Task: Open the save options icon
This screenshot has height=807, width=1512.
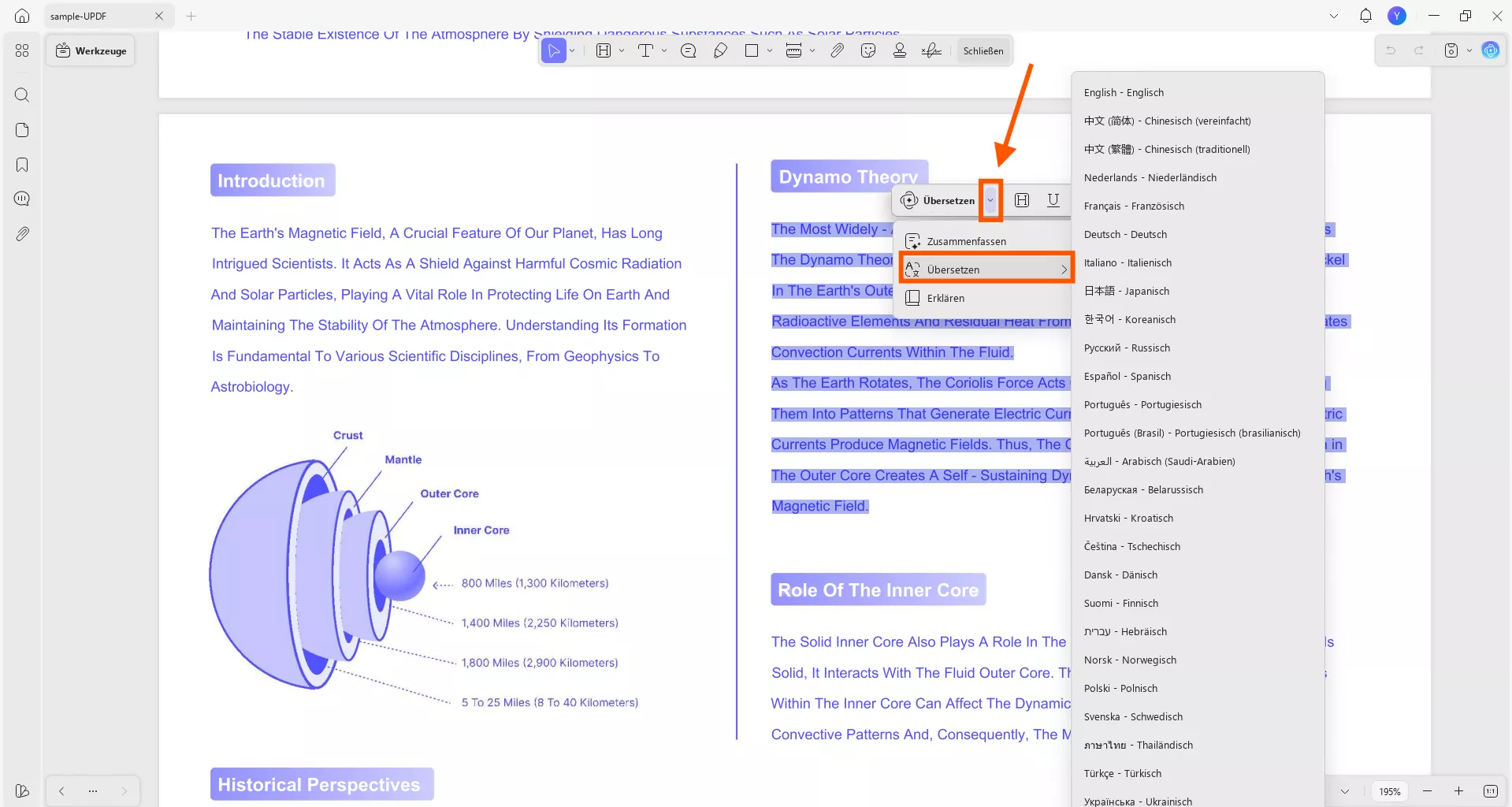Action: click(1451, 50)
